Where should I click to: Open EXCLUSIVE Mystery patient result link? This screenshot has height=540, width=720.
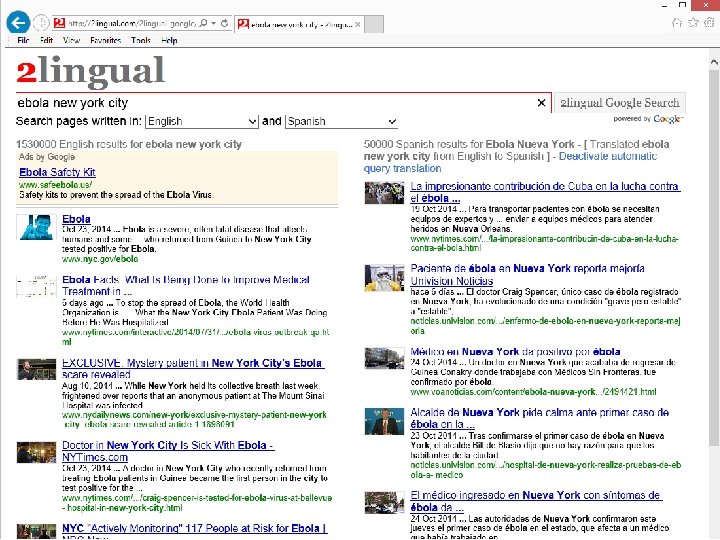(193, 368)
